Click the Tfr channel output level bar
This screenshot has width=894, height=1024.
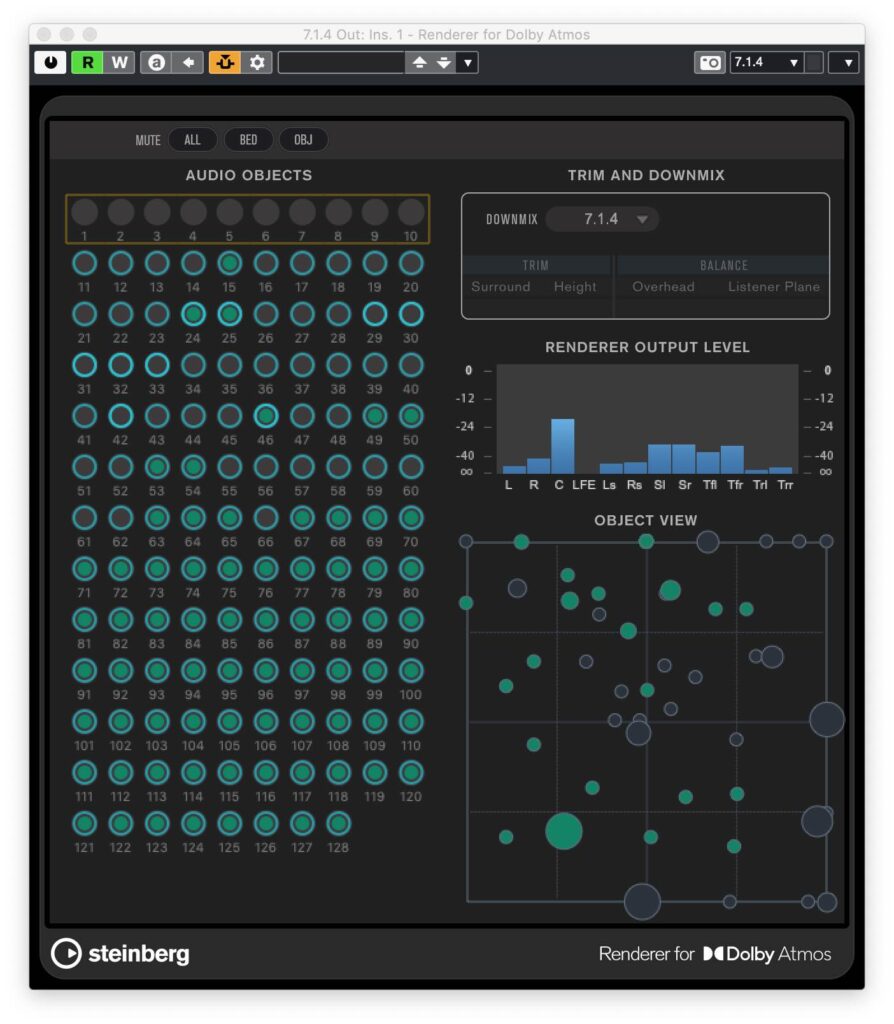[732, 460]
